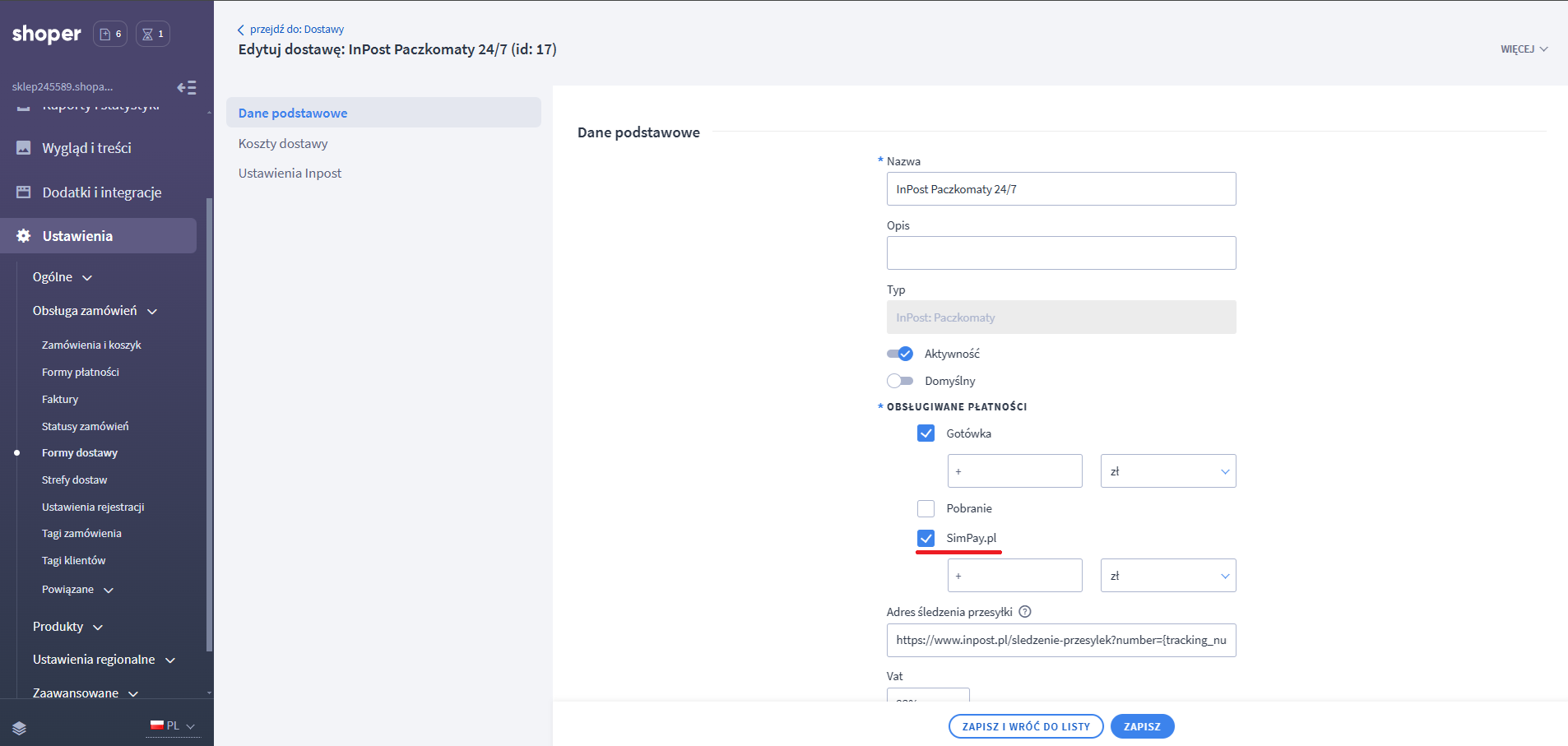Select the Koszty dostawy tab
This screenshot has height=746, width=1568.
283,143
